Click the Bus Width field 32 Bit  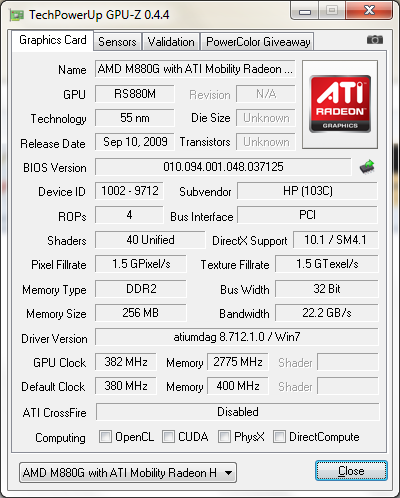(327, 289)
